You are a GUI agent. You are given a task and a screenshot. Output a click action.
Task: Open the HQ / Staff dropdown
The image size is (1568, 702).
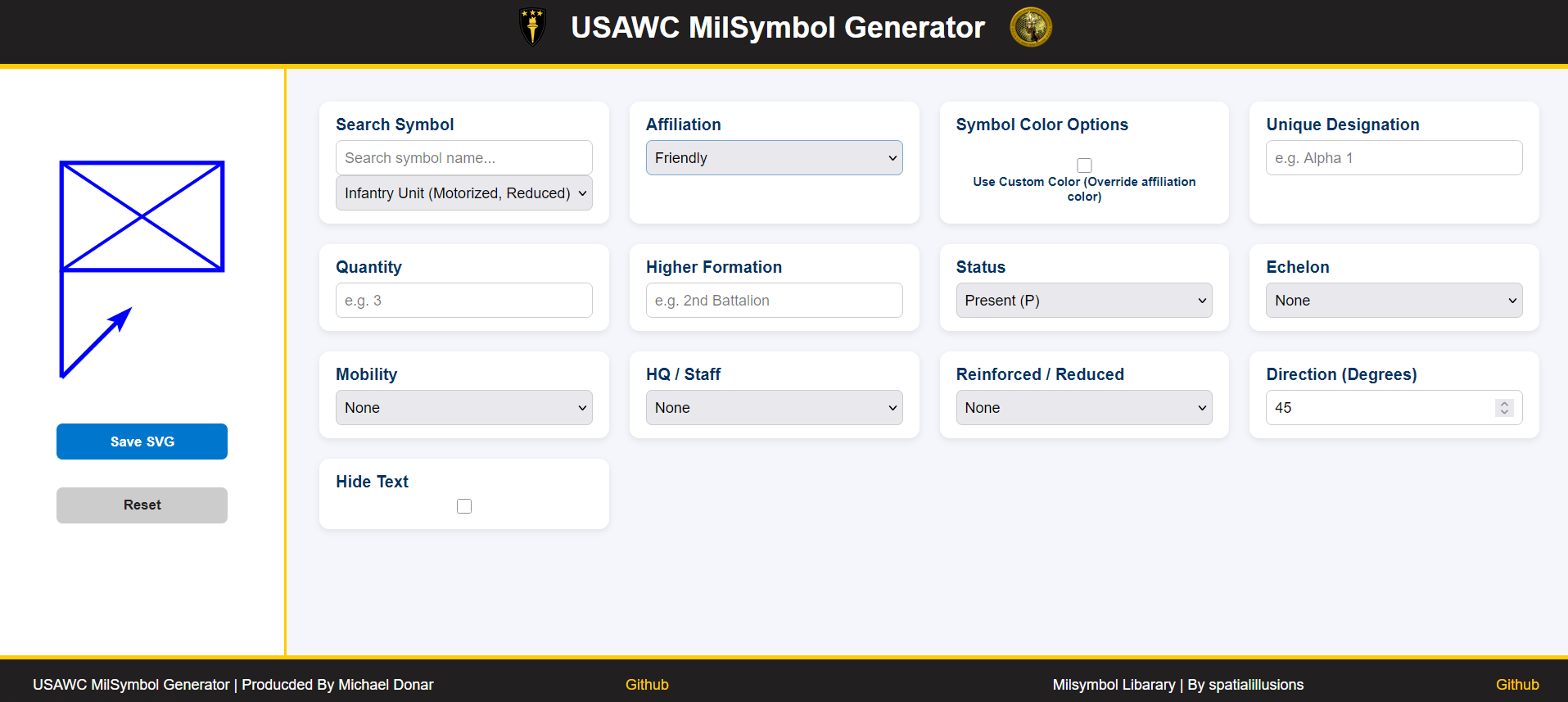[x=773, y=407]
